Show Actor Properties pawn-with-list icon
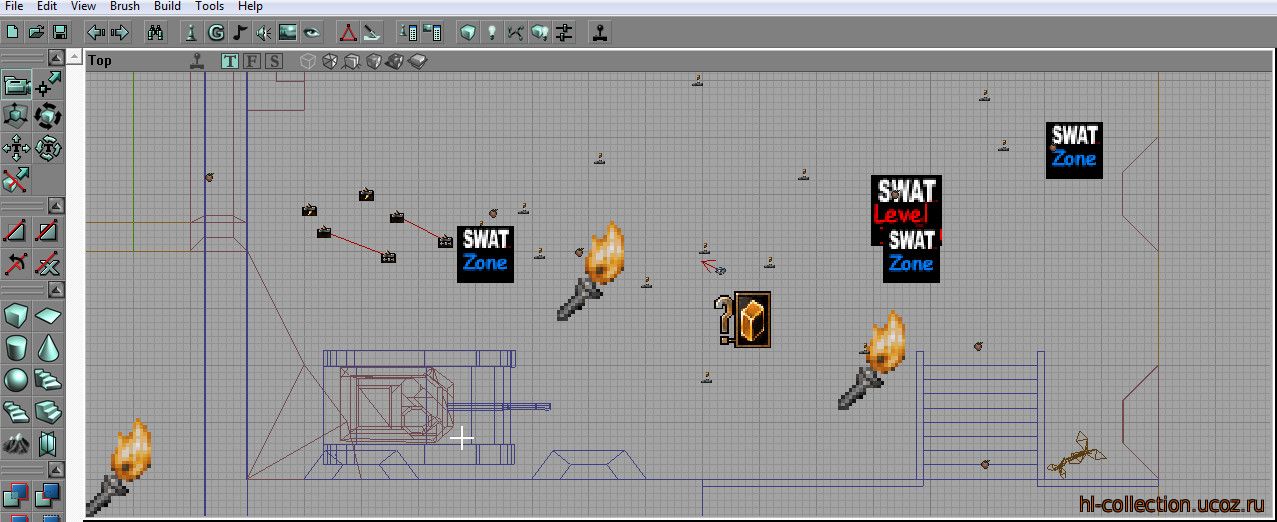 (x=408, y=33)
